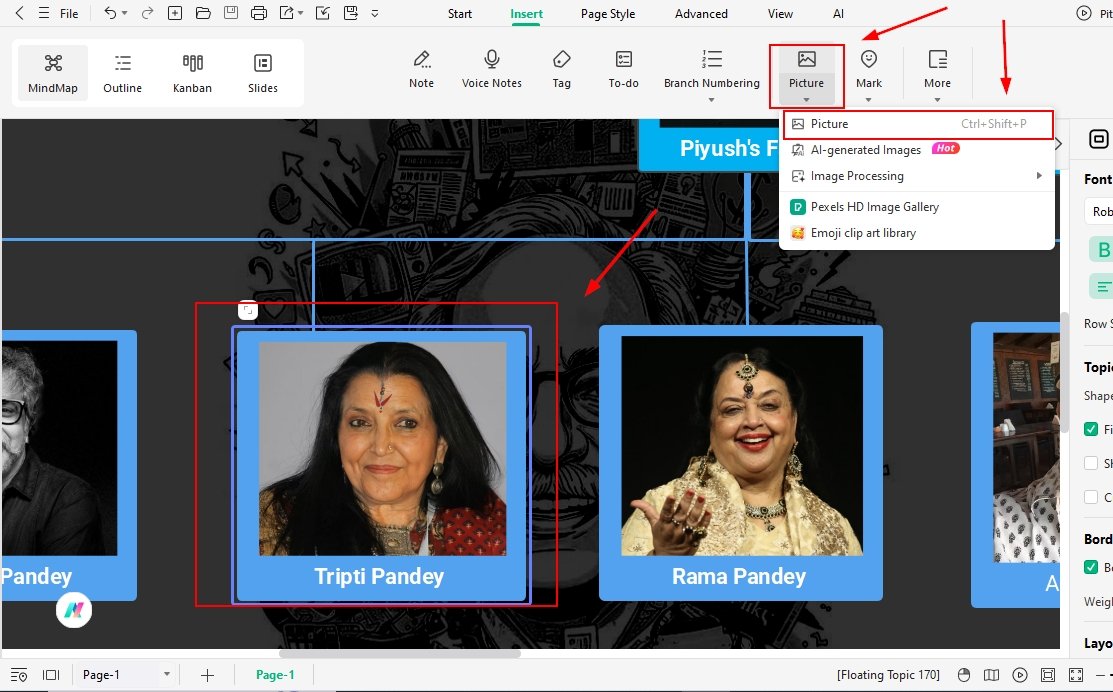Click fit-to-window icon in status bar
1113x692 pixels.
pos(1048,675)
